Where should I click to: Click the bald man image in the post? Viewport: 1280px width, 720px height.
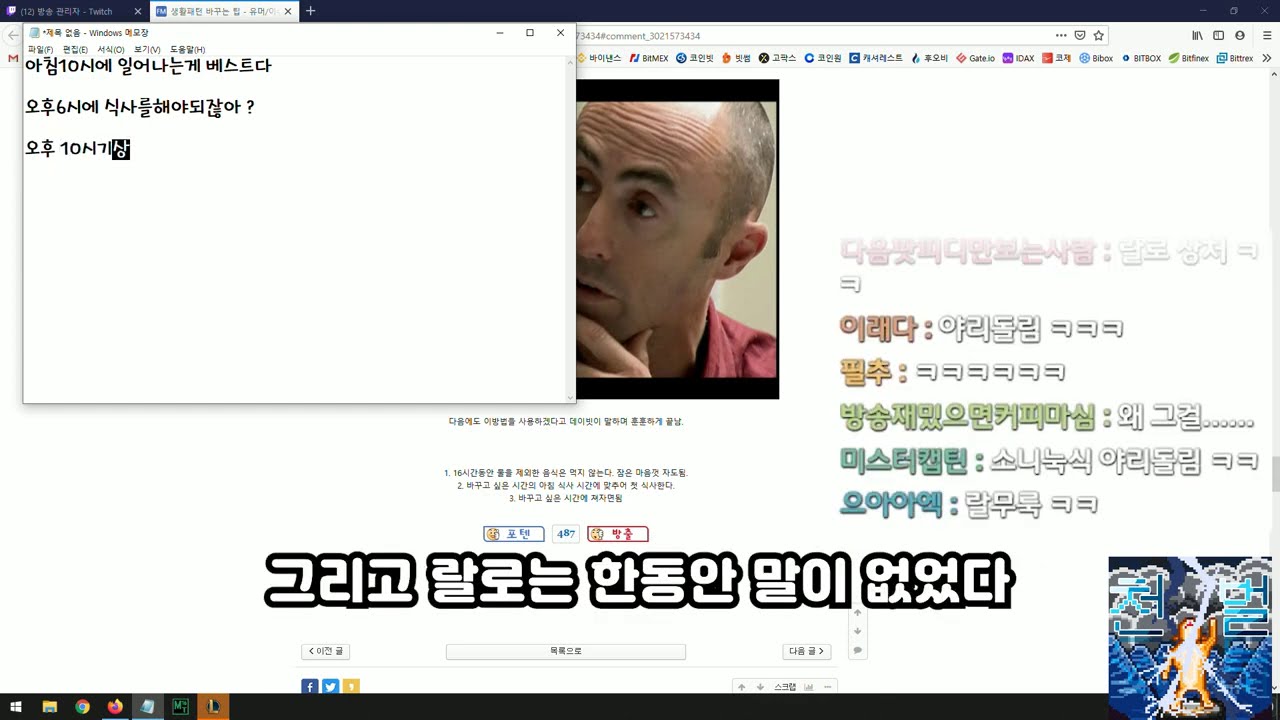point(677,239)
